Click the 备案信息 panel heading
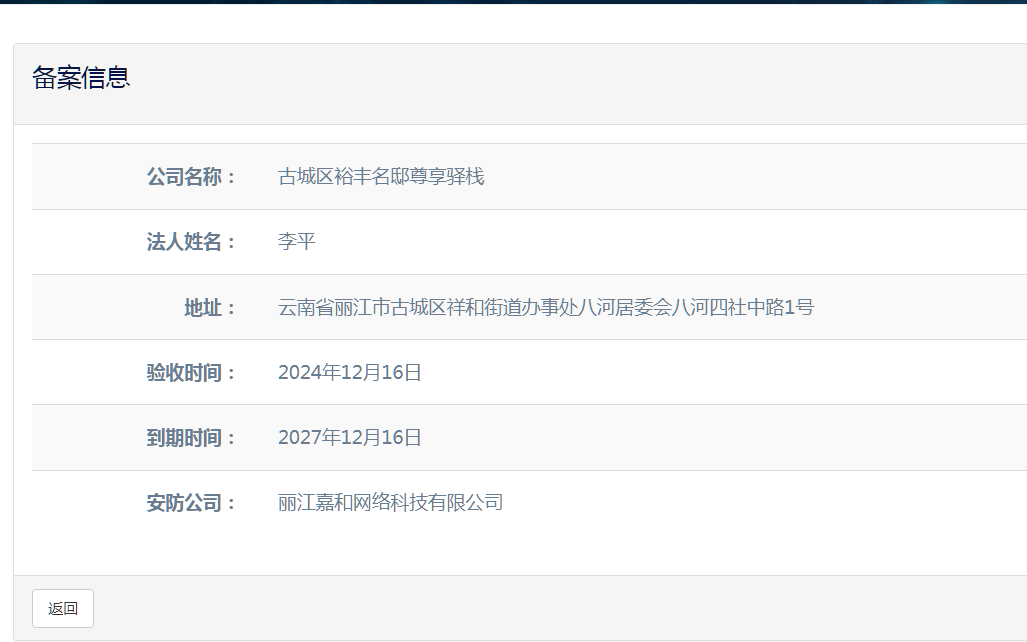1027x642 pixels. click(81, 78)
